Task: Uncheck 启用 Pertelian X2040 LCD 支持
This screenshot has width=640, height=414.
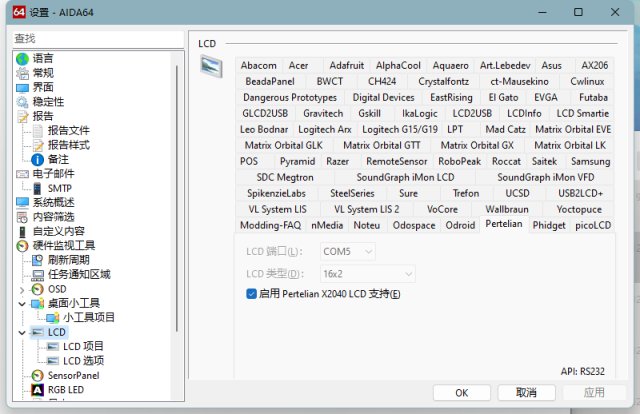Action: (x=251, y=294)
